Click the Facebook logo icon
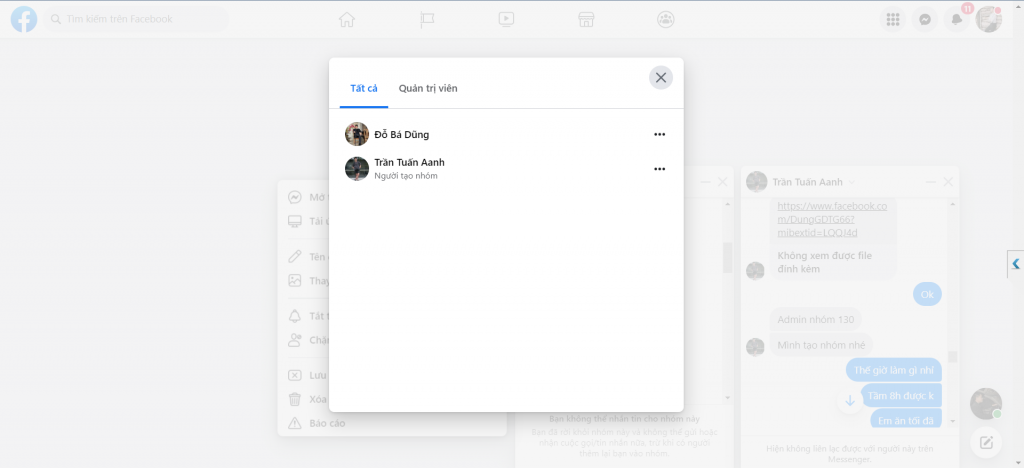The height and width of the screenshot is (468, 1024). [x=24, y=19]
